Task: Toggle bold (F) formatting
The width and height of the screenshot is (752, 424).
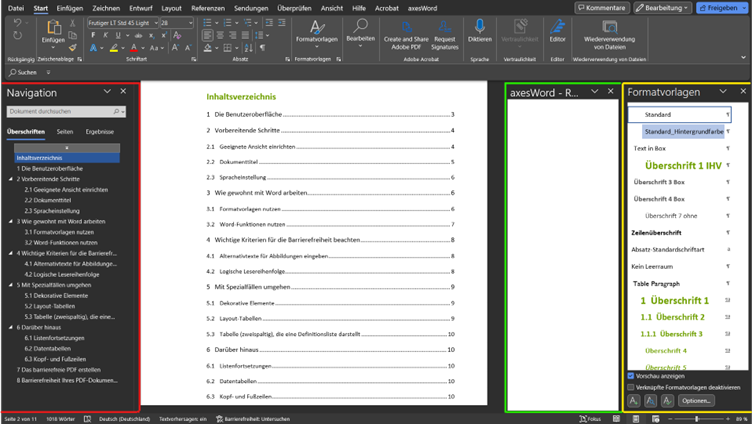Action: [x=93, y=35]
